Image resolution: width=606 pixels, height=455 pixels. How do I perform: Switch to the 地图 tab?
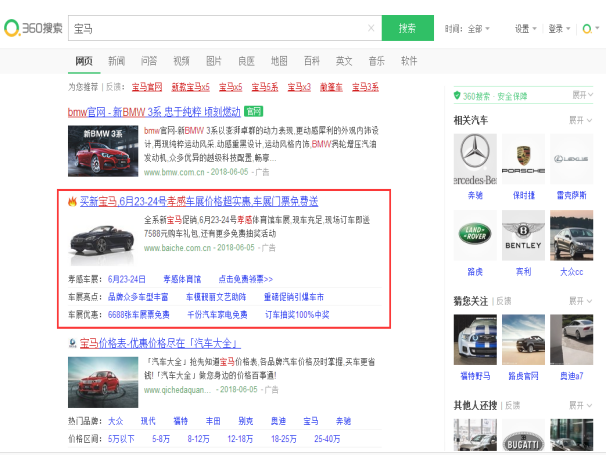click(x=279, y=61)
